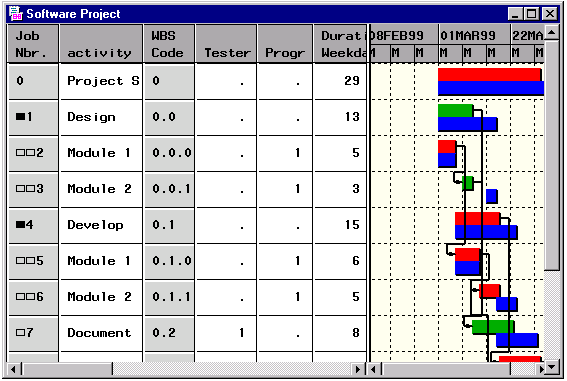Click the green Document Gantt bar

point(493,326)
